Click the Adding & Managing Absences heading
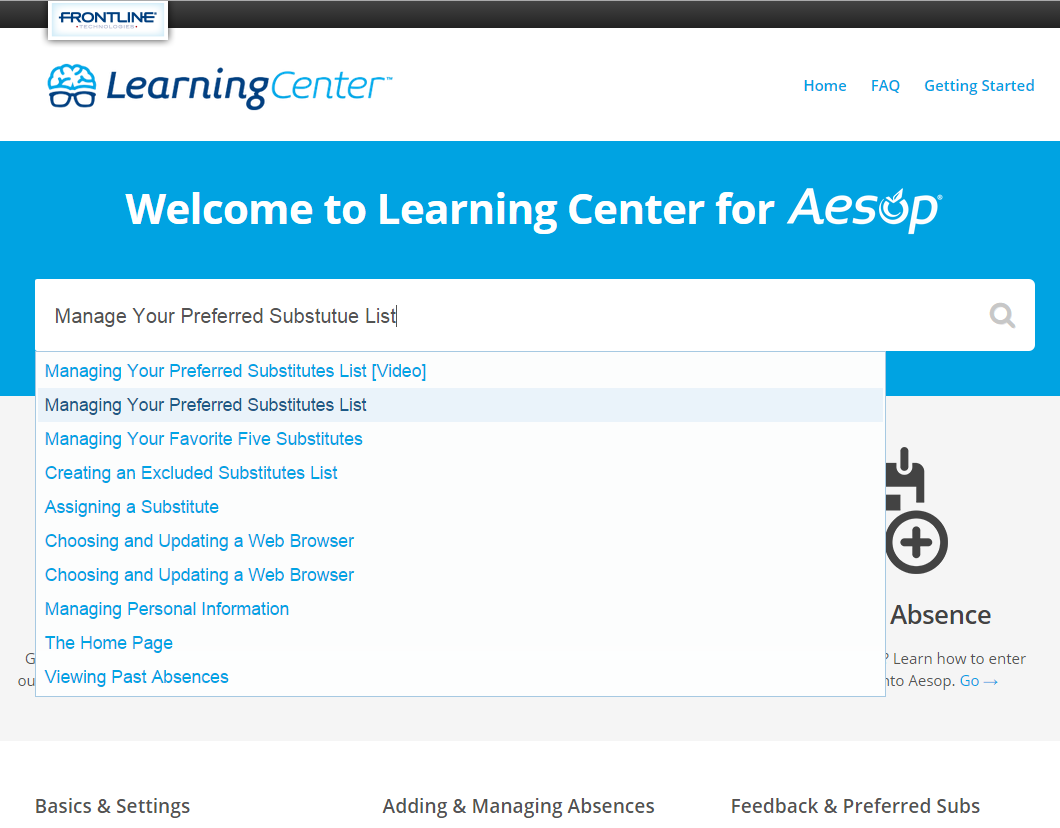Viewport: 1060px width, 828px height. 519,806
